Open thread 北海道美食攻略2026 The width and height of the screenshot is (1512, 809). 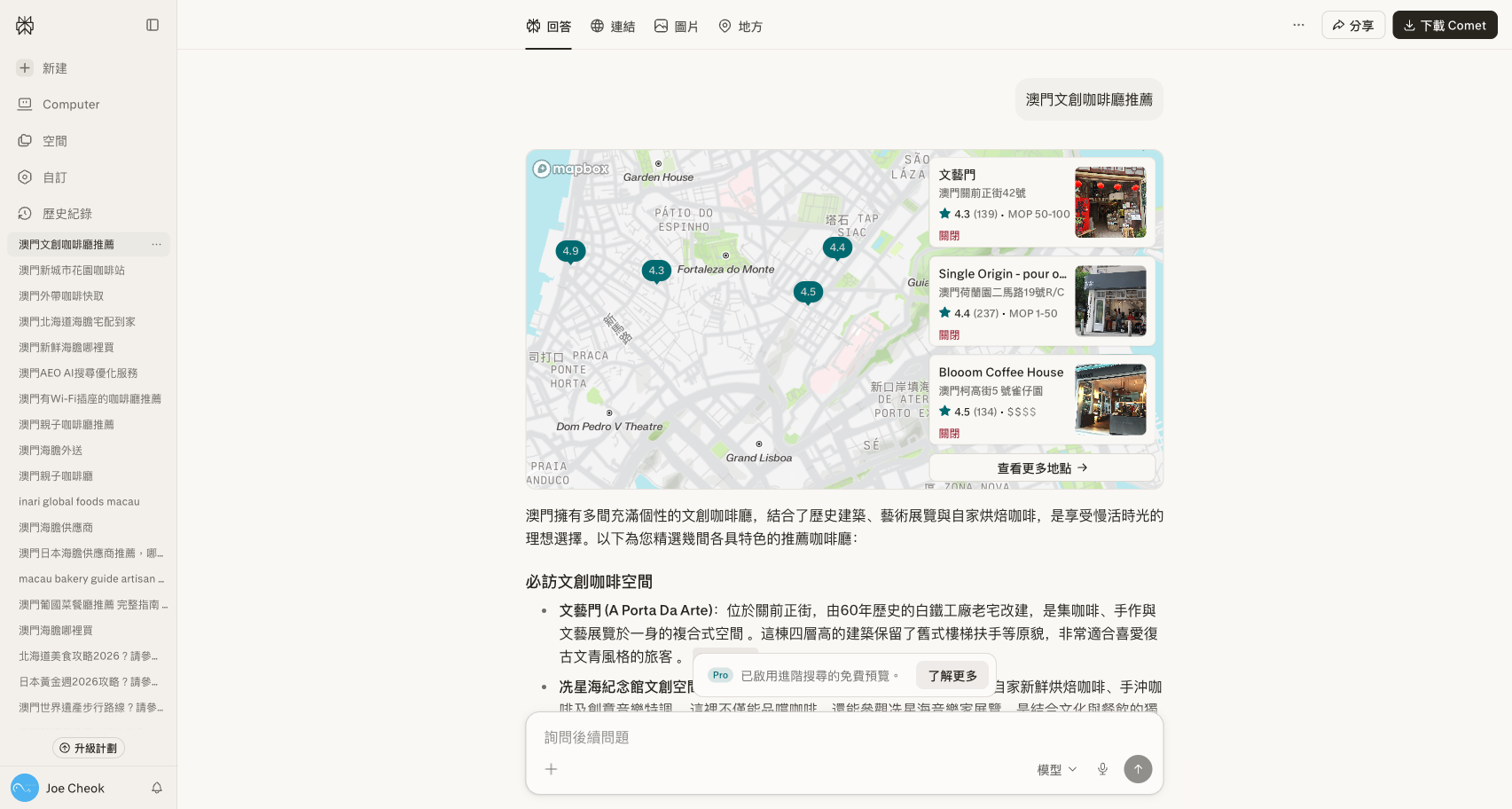[x=89, y=656]
